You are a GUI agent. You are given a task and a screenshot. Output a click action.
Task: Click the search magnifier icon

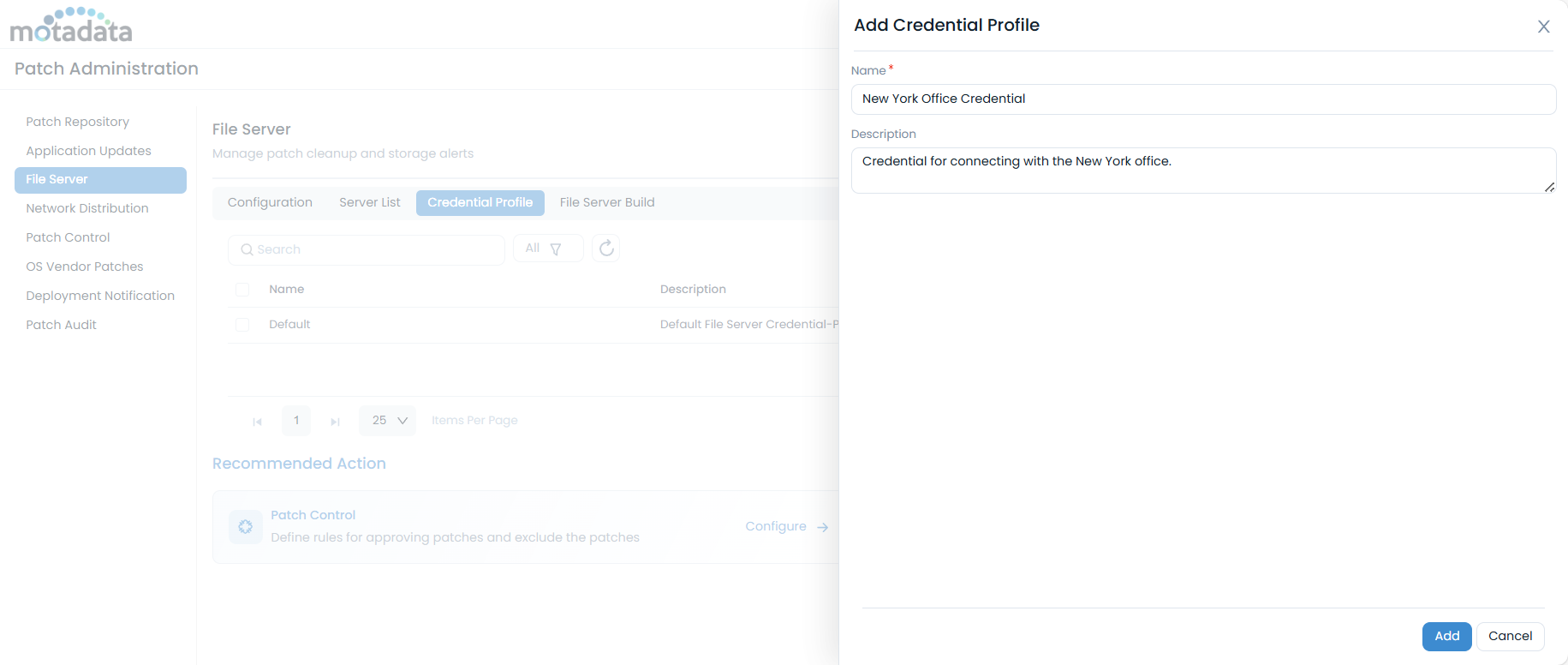click(x=247, y=249)
